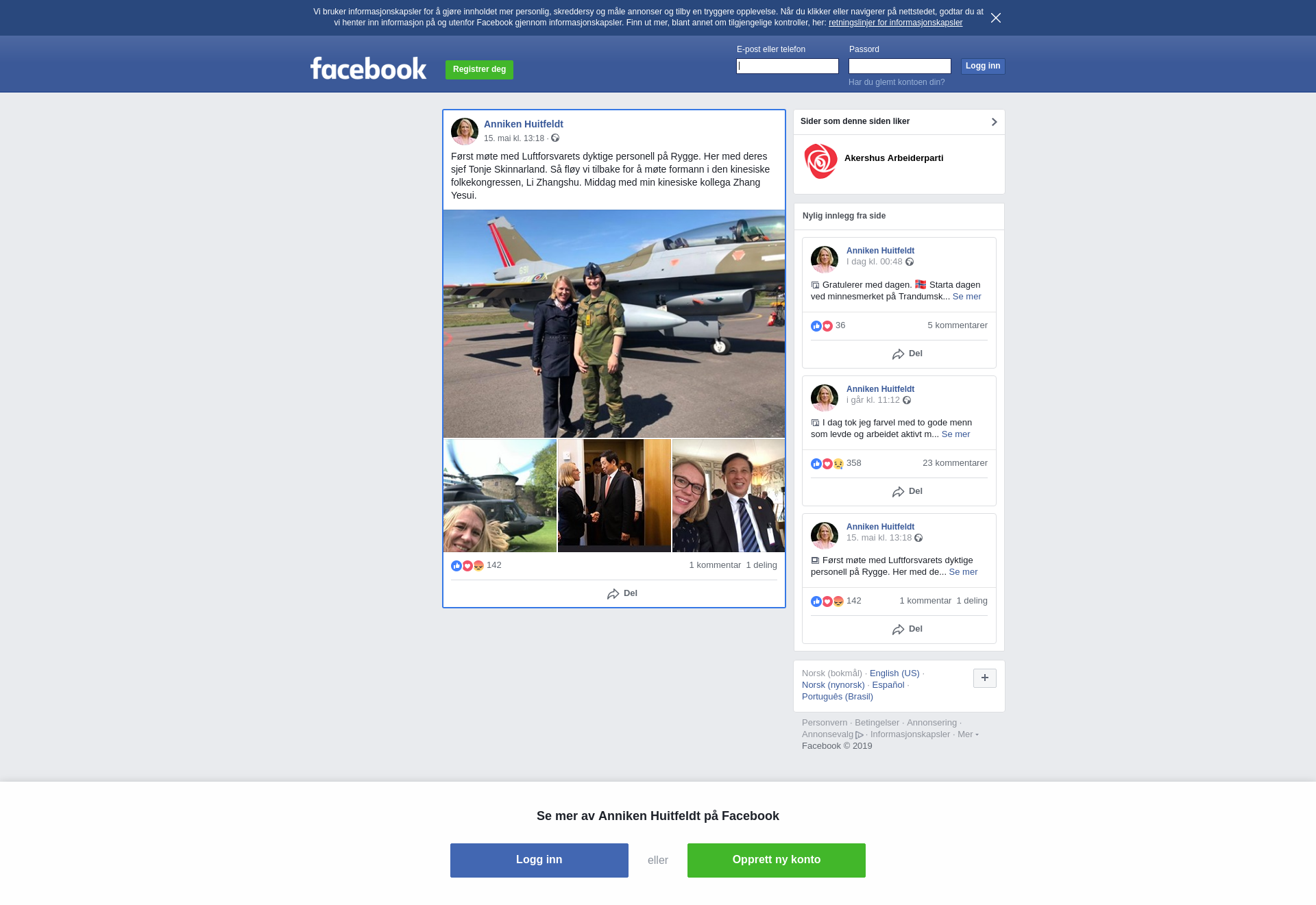
Task: Click sad reaction icon next to 358
Action: tap(838, 464)
